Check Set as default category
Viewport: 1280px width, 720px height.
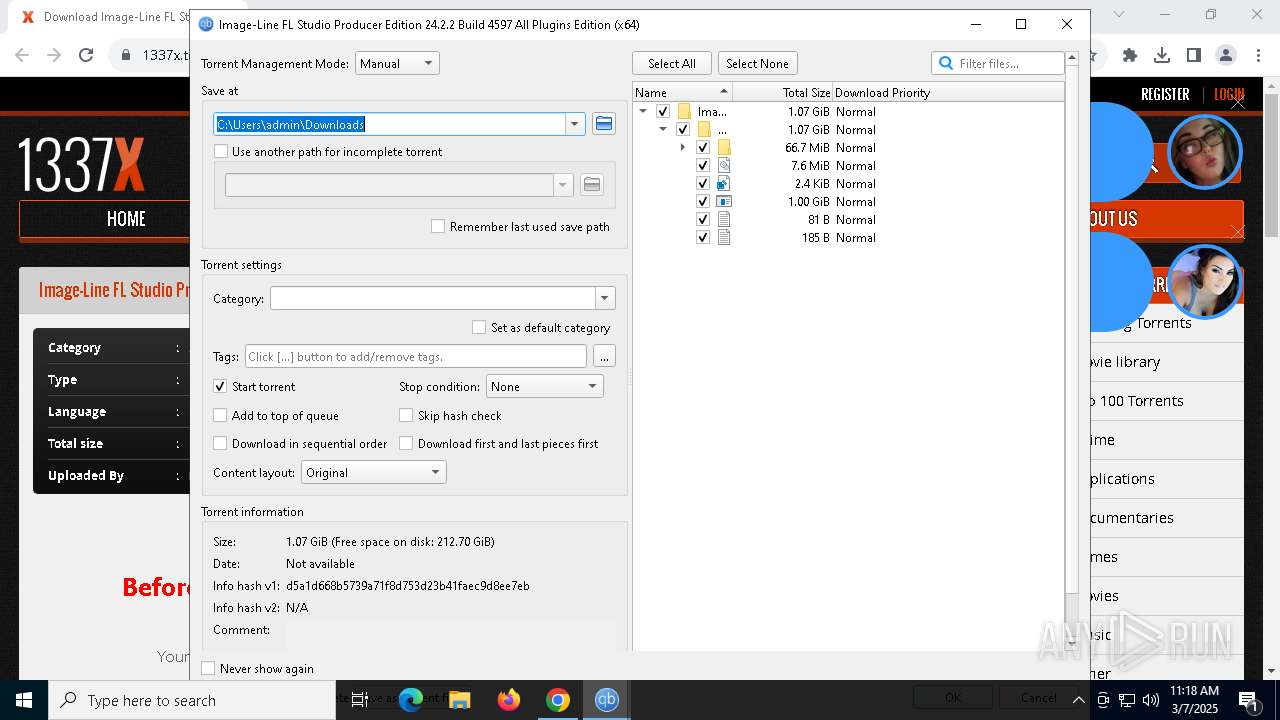tap(479, 328)
